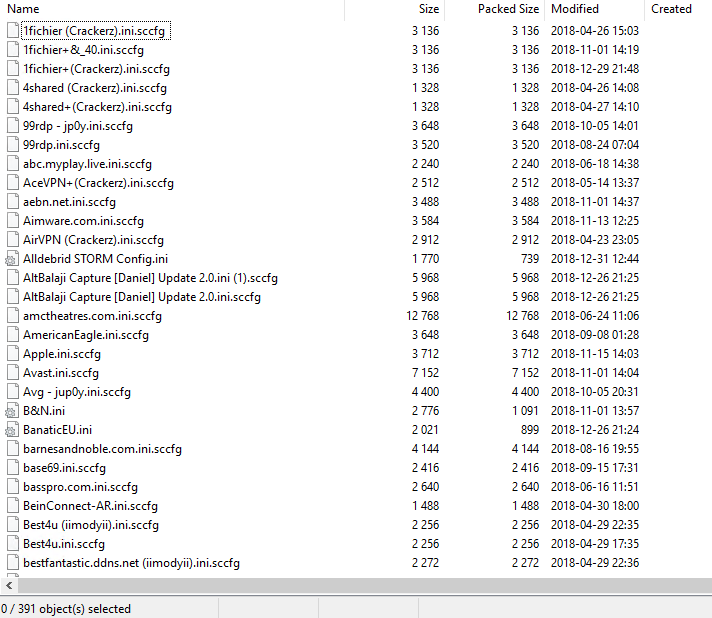Click the file icon of Best4u (iimodyii).ini.sccfg
The width and height of the screenshot is (712, 618).
tap(13, 524)
